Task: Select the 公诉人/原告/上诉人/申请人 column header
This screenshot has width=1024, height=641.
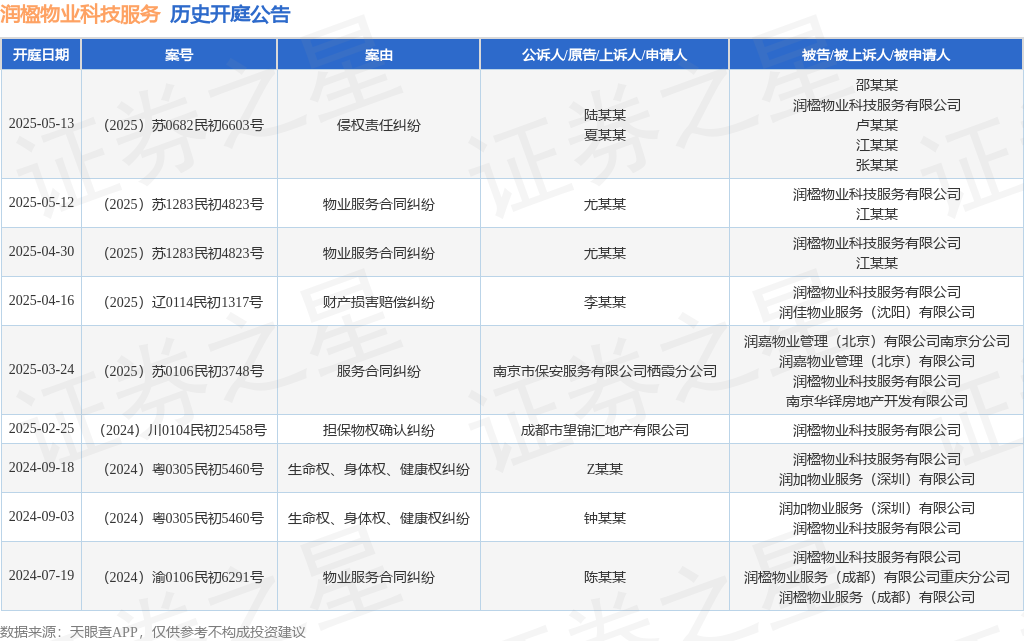Action: (605, 55)
